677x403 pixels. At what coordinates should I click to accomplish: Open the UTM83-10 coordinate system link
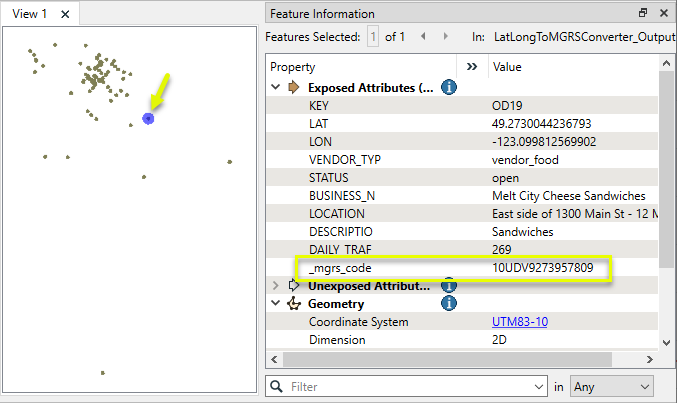[519, 322]
